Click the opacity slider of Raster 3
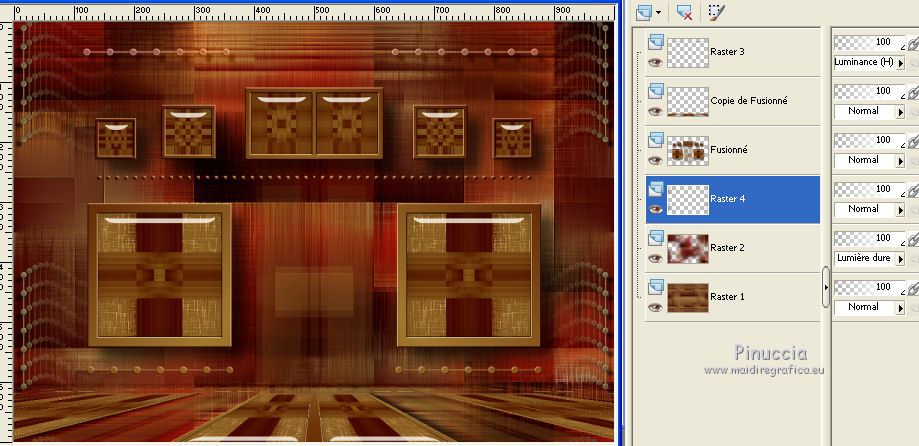The width and height of the screenshot is (919, 446). [870, 42]
